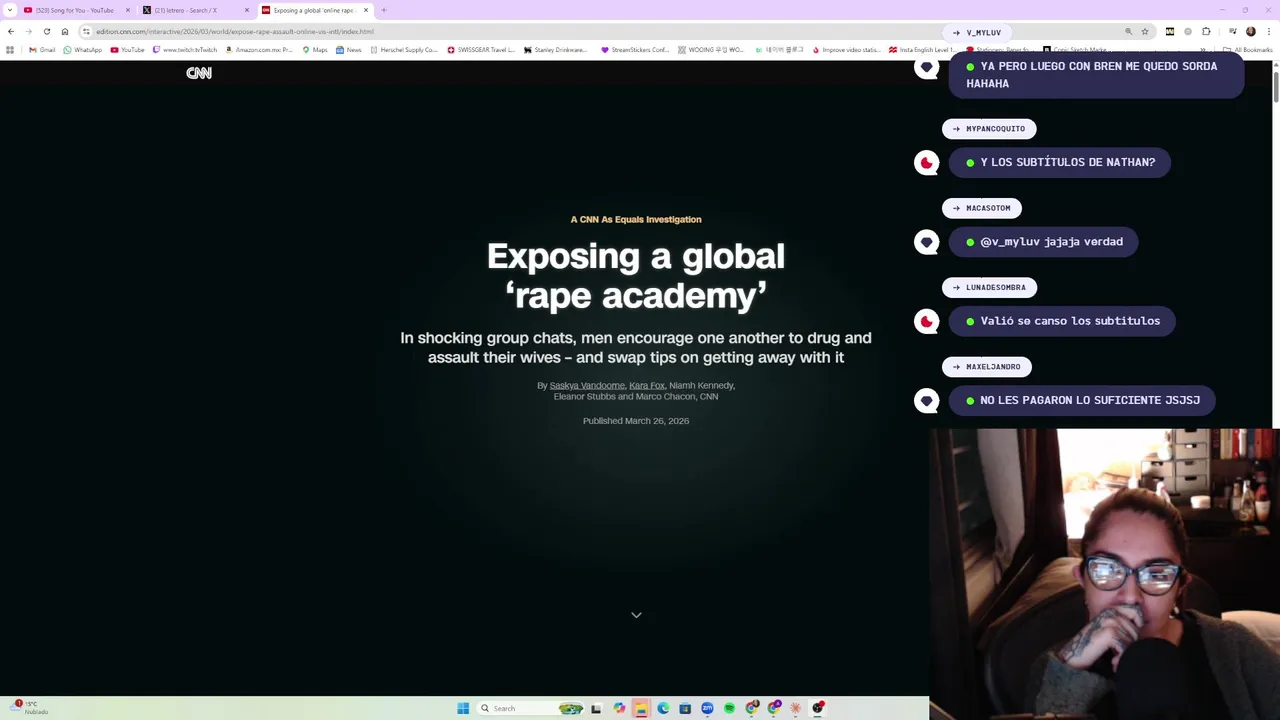
Task: Bookmark this page with the star icon
Action: coord(1145,31)
